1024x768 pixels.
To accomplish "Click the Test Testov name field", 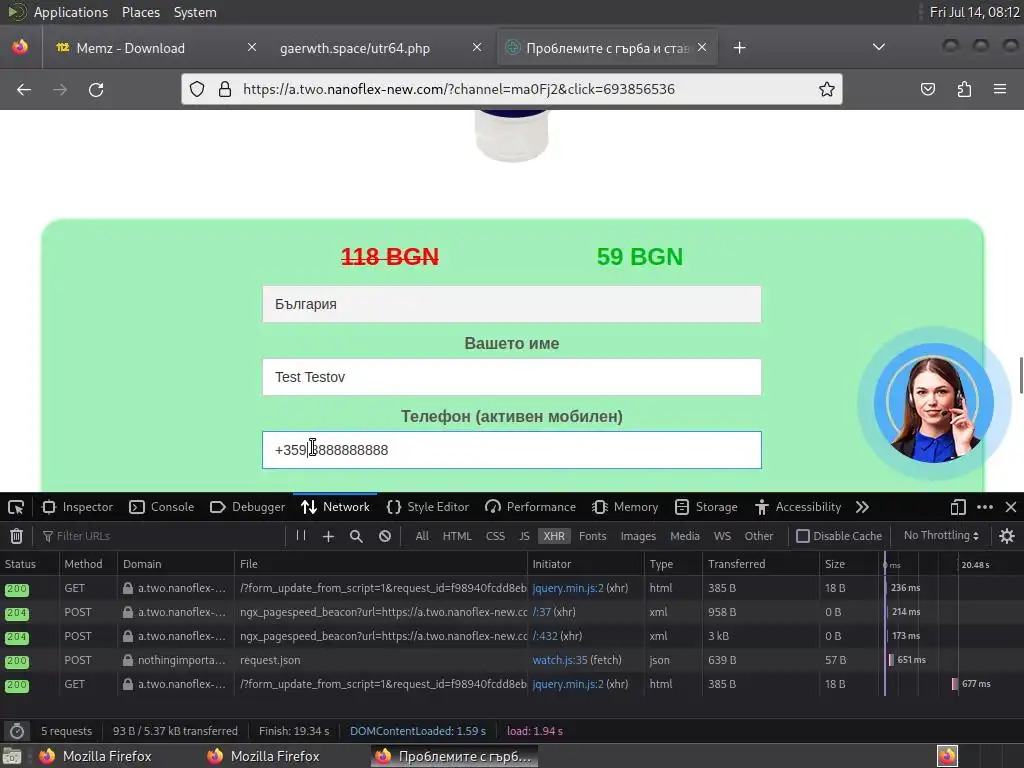I will point(511,377).
